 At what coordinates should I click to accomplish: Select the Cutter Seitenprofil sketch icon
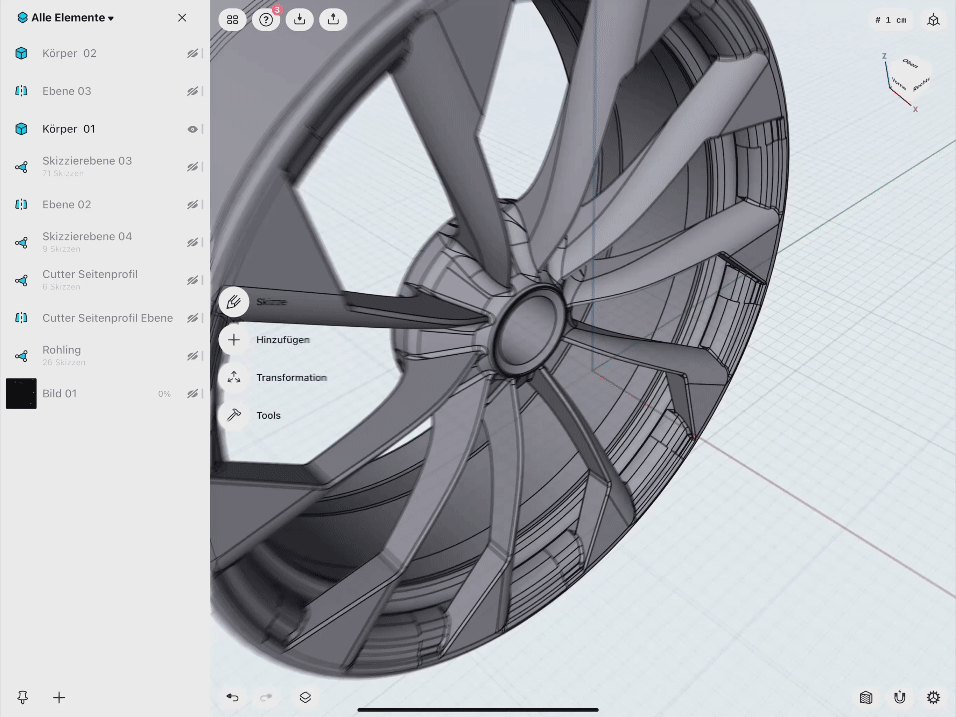[x=21, y=280]
